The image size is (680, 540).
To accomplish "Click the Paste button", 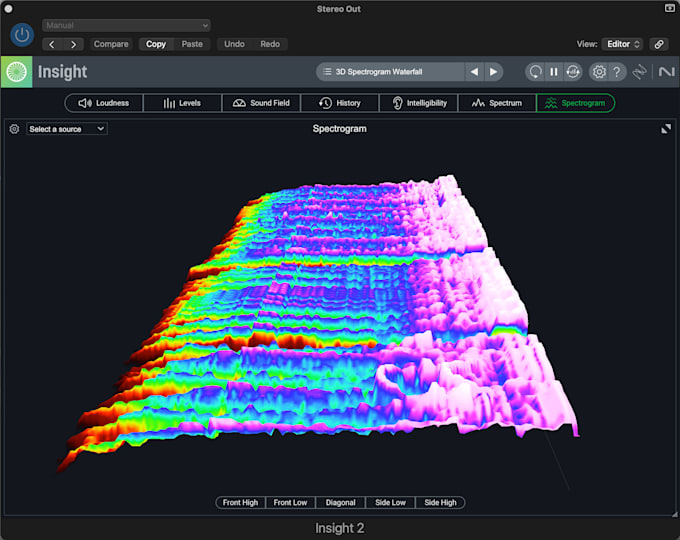I will (192, 44).
